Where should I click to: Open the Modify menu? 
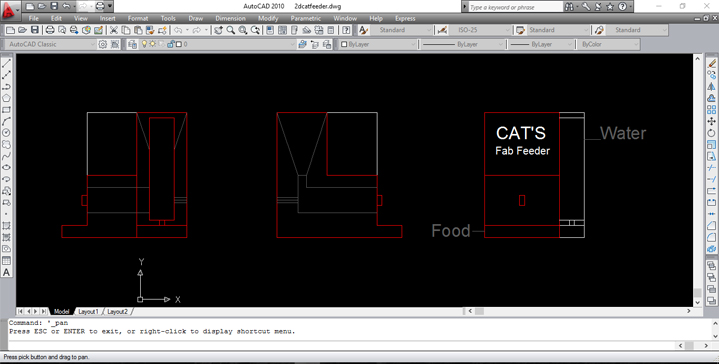pyautogui.click(x=268, y=19)
